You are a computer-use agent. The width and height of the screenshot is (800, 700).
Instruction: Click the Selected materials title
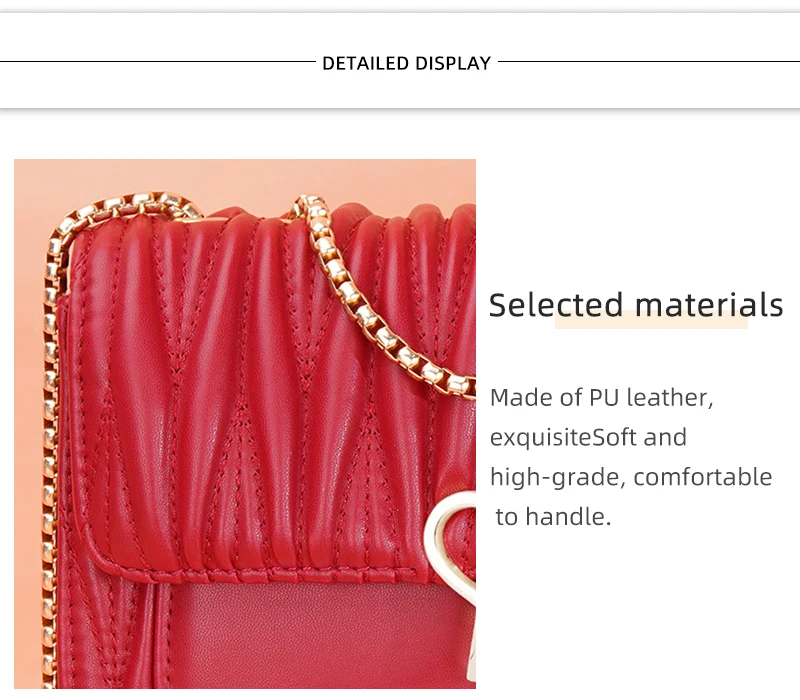coord(636,305)
